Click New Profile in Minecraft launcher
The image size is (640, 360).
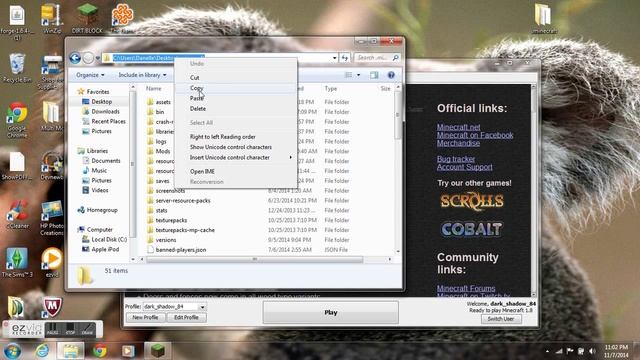145,318
